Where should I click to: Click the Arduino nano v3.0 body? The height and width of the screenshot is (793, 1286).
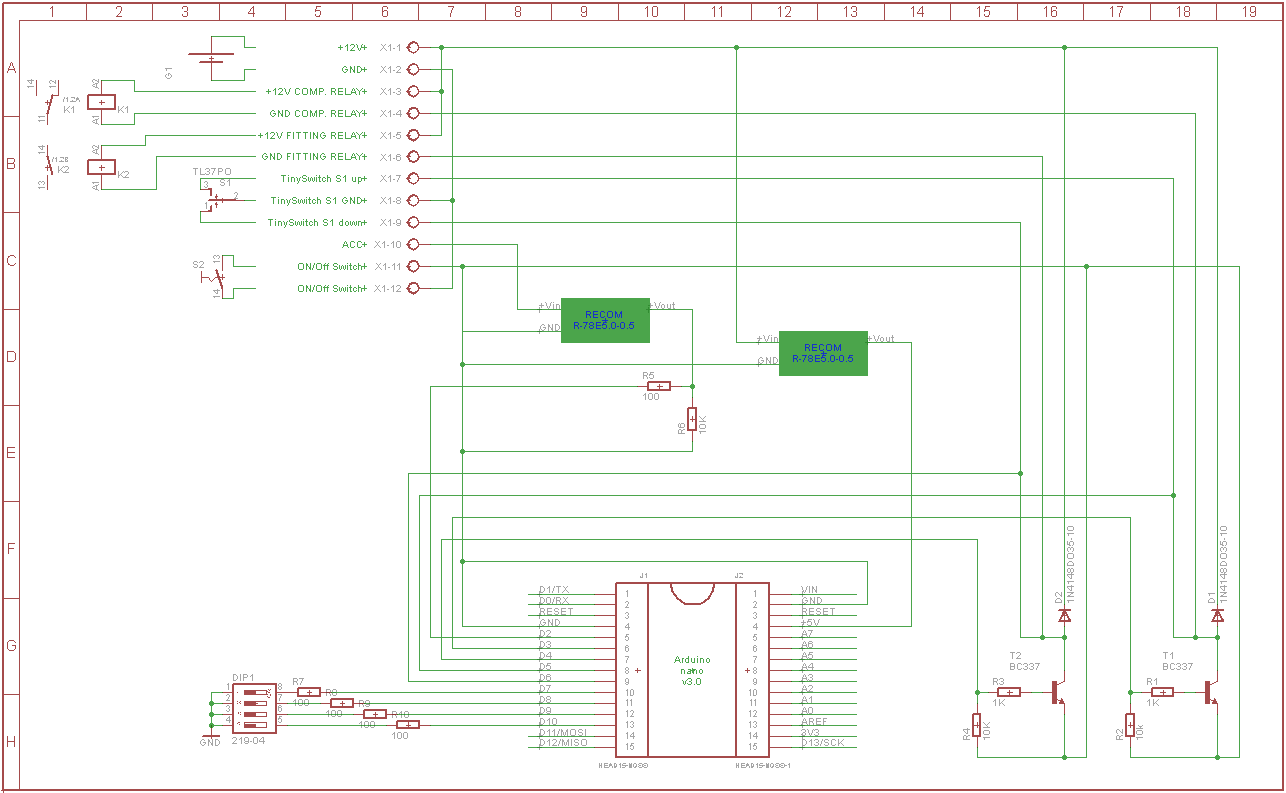[692, 669]
